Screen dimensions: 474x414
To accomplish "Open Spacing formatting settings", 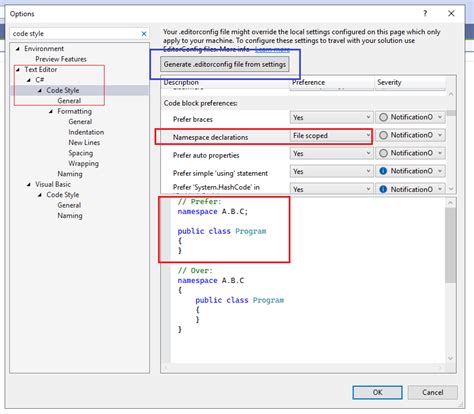I will (81, 153).
